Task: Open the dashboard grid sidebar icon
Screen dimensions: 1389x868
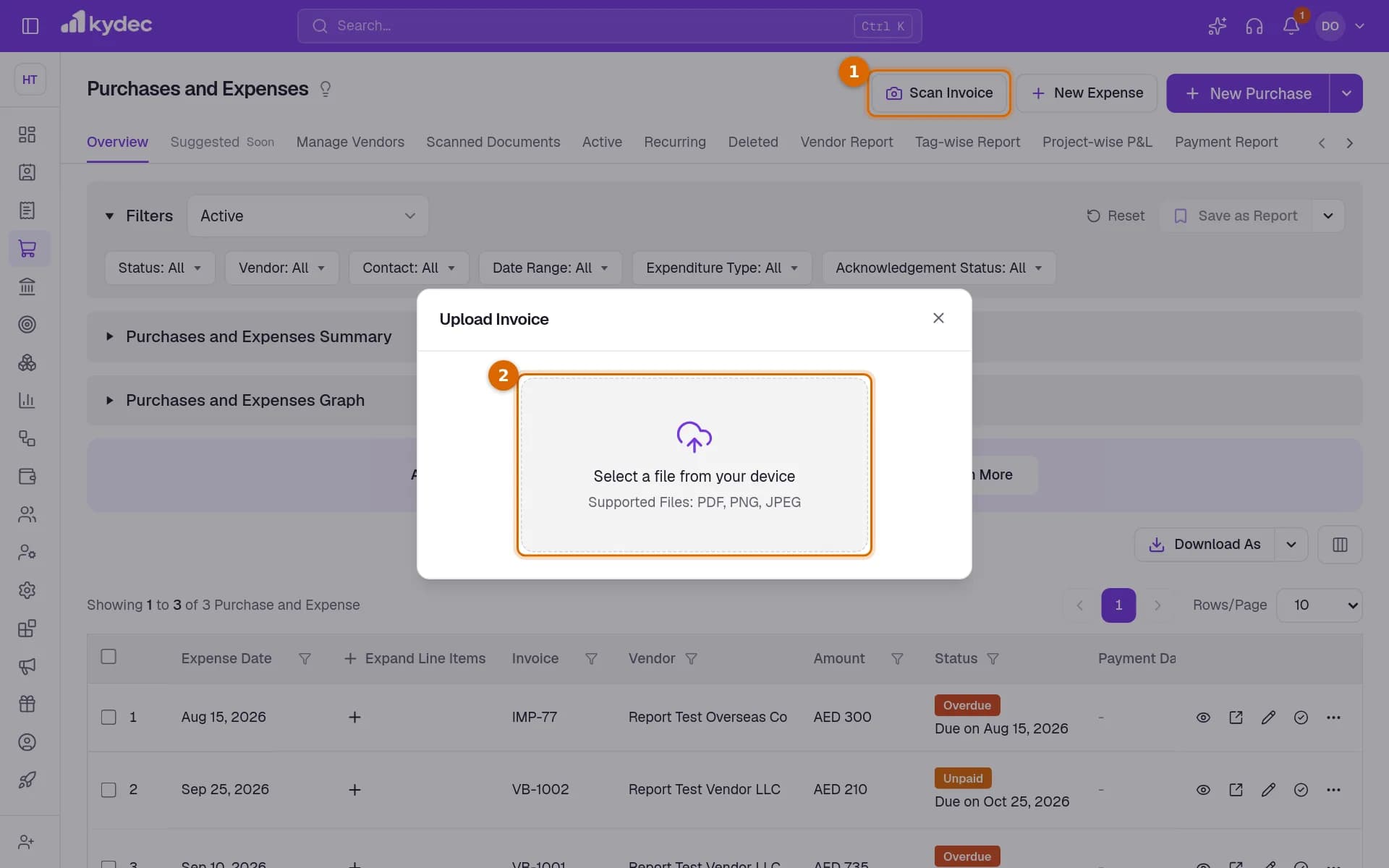Action: tap(27, 135)
